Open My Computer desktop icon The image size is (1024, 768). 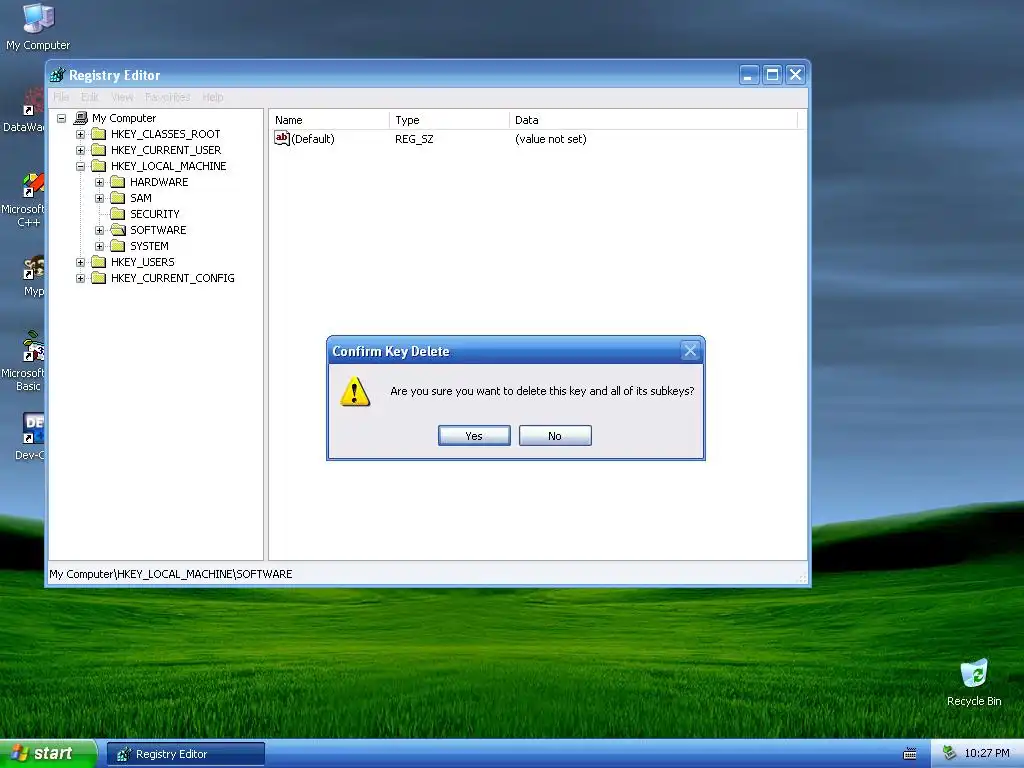point(38,27)
